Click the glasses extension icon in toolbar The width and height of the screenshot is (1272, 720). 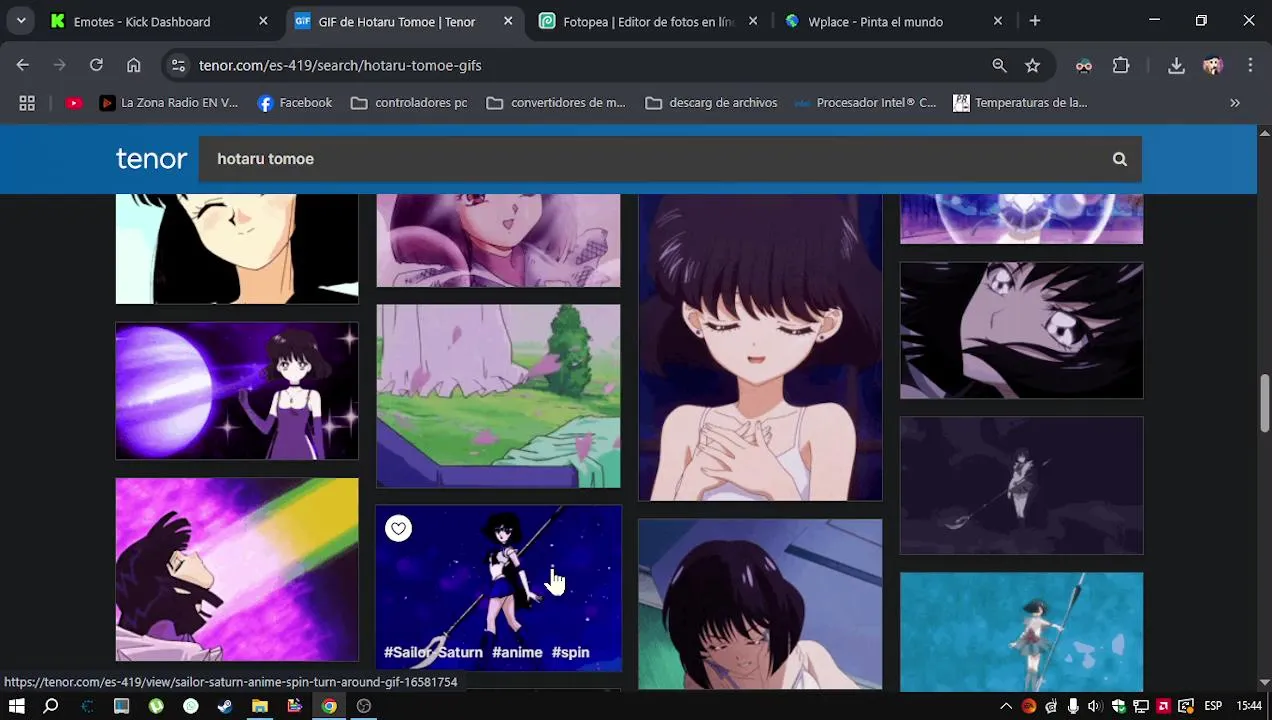coord(1084,65)
